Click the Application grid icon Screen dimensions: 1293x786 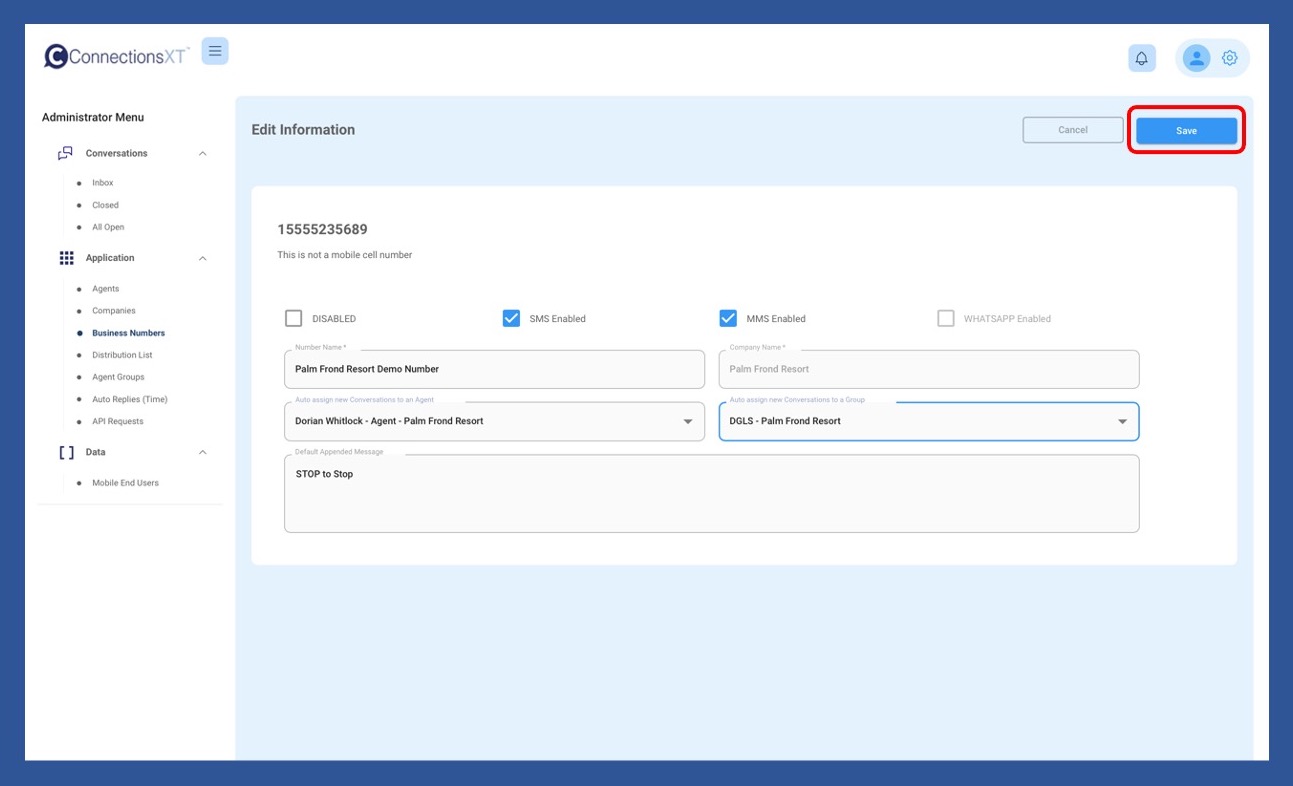click(67, 258)
